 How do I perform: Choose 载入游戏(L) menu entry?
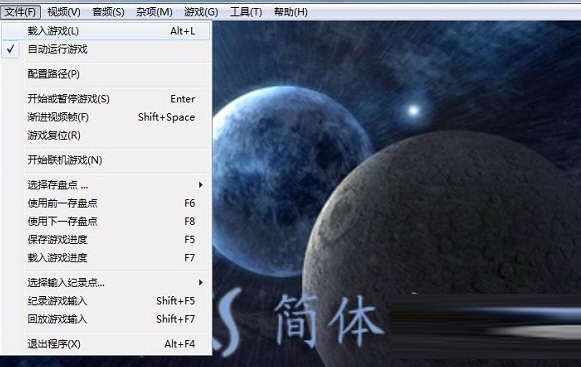tap(106, 31)
